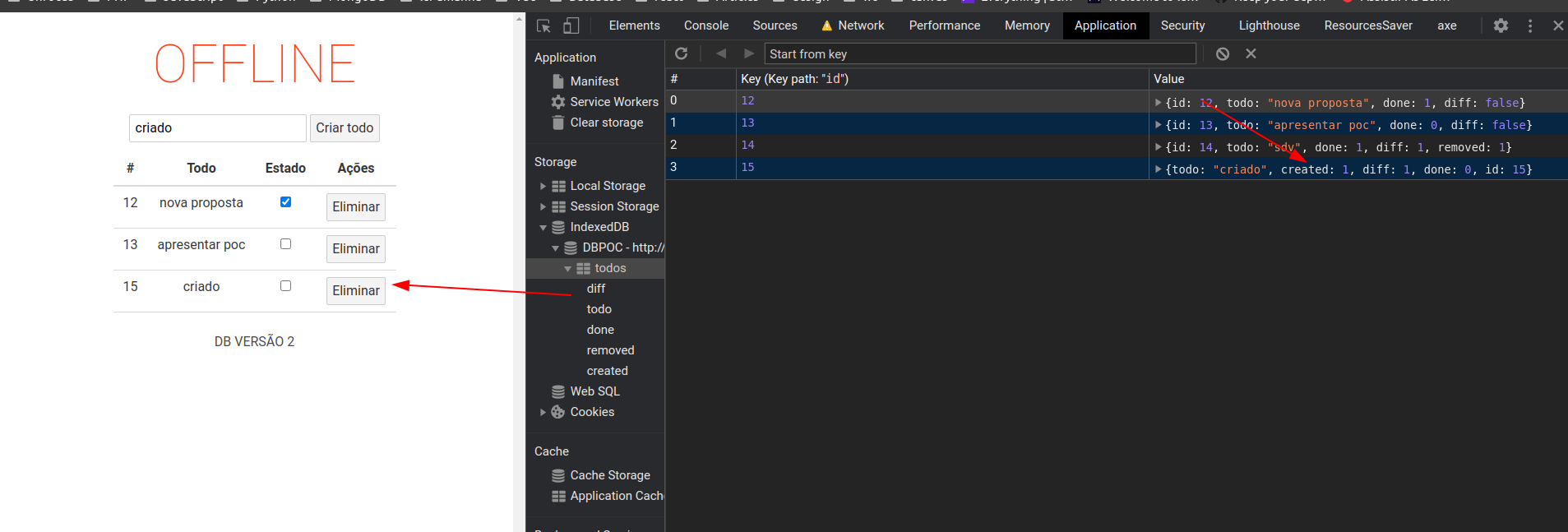The width and height of the screenshot is (1568, 532).
Task: Click the clear object store icon
Action: click(x=1223, y=53)
